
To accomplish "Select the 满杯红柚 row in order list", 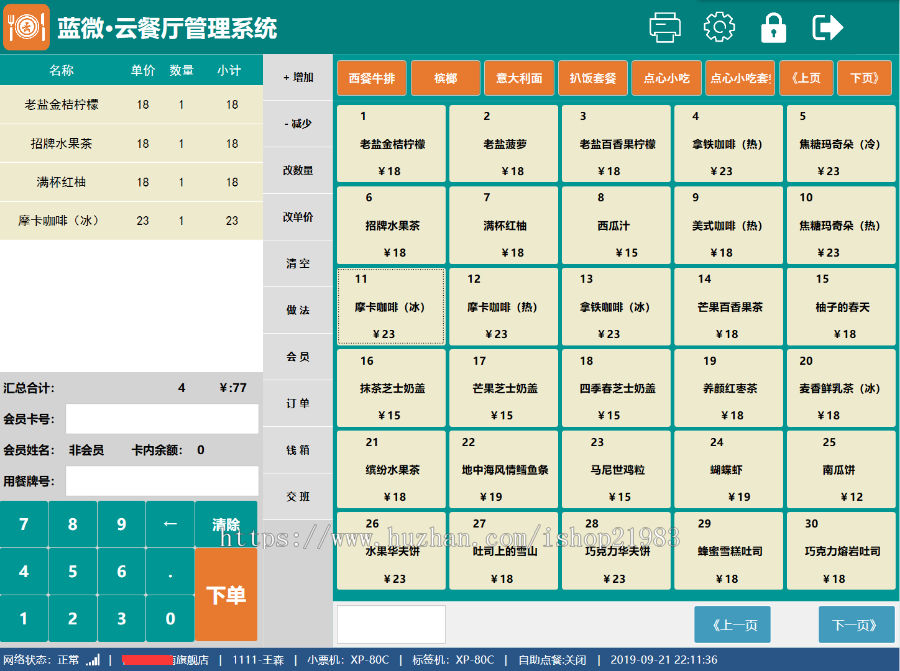I will (x=131, y=182).
